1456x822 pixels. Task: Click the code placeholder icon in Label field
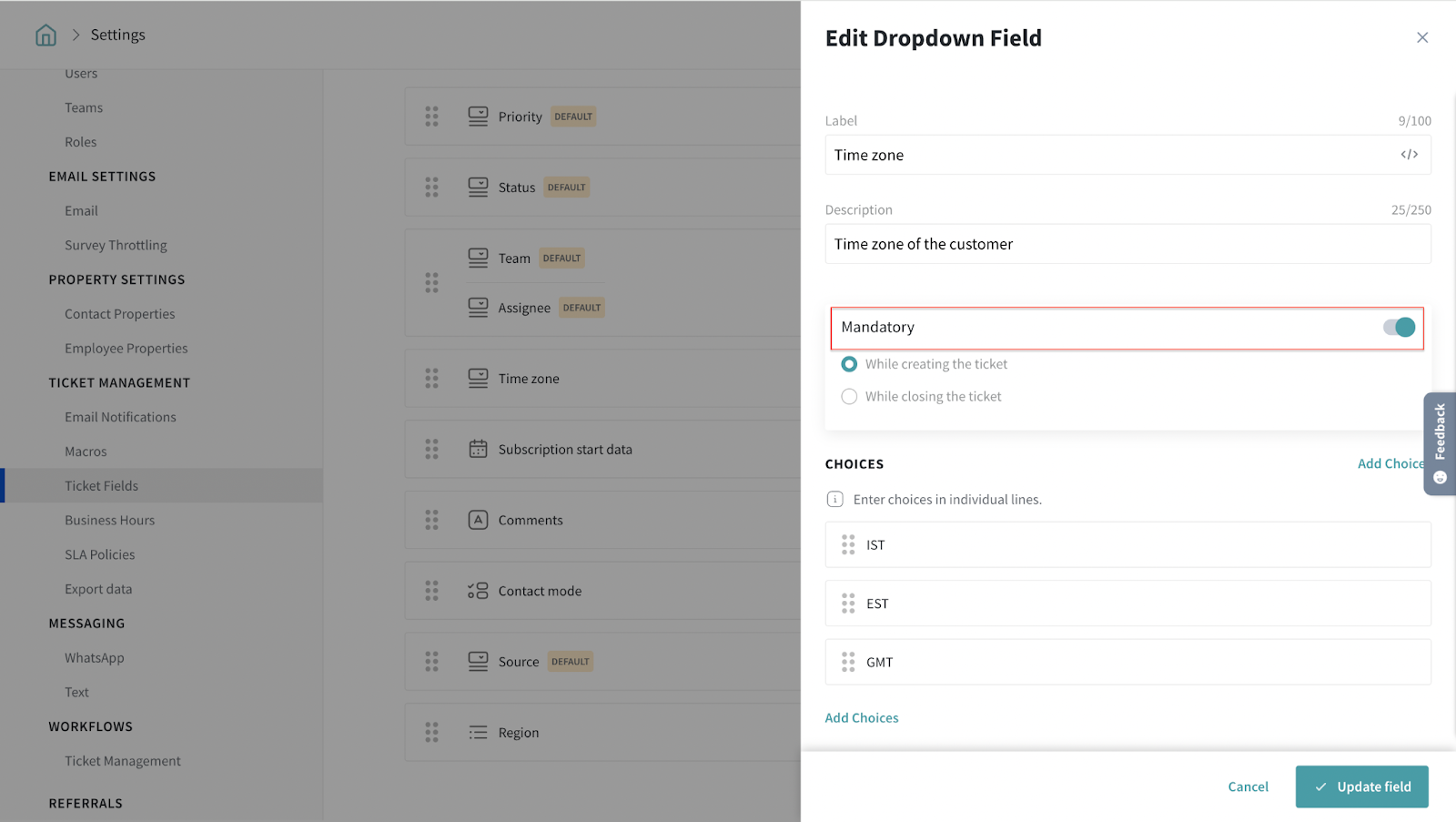(x=1409, y=155)
